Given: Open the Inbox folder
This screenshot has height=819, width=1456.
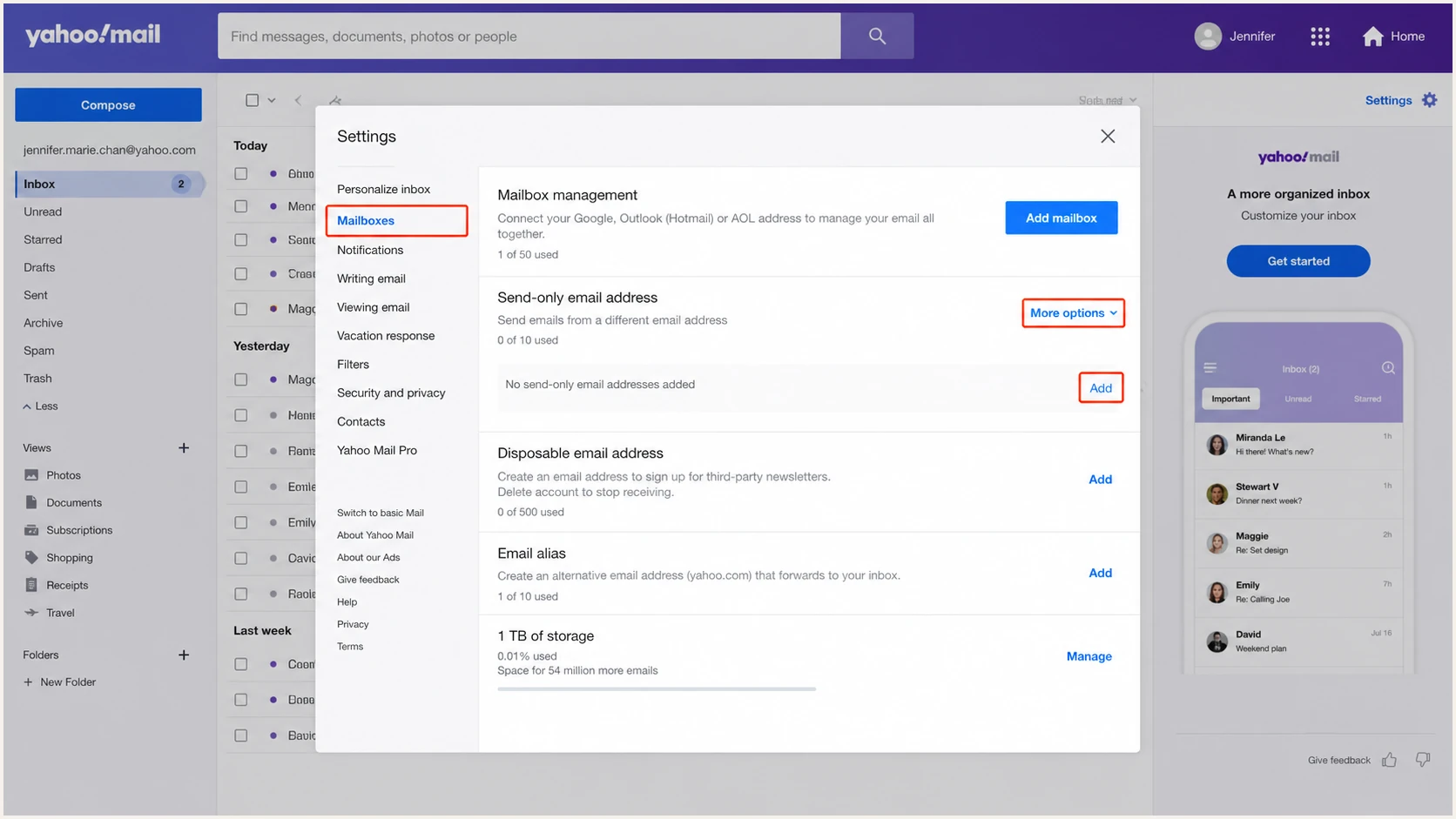Looking at the screenshot, I should click(111, 184).
